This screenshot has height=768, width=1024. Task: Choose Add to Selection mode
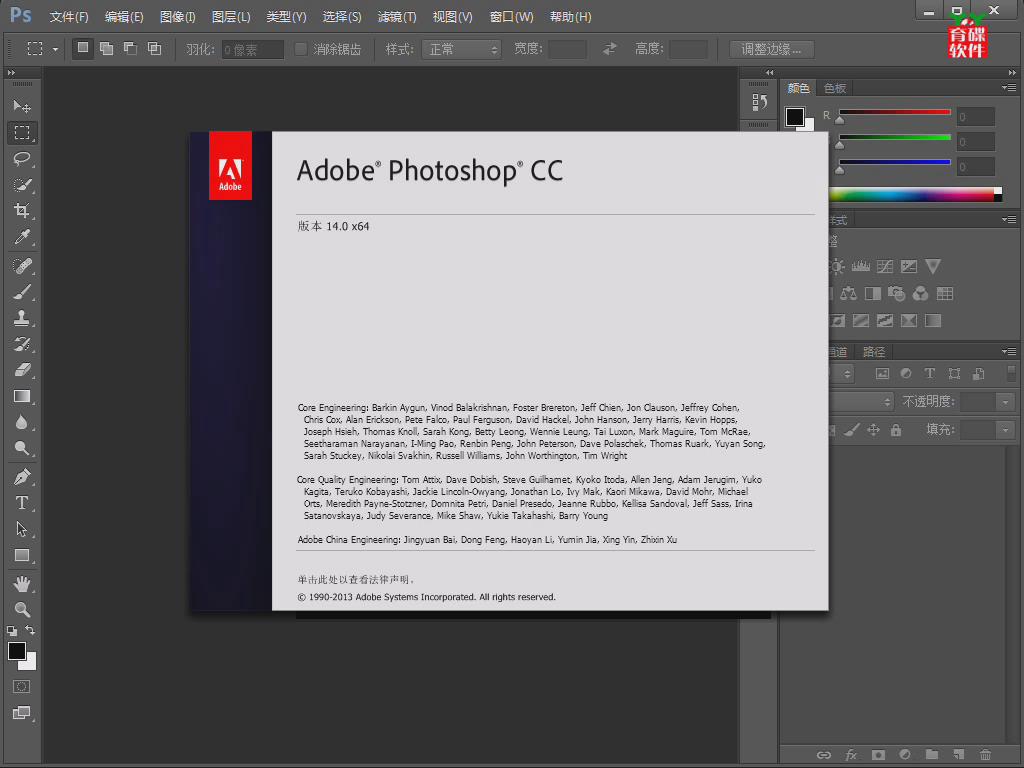[x=106, y=48]
